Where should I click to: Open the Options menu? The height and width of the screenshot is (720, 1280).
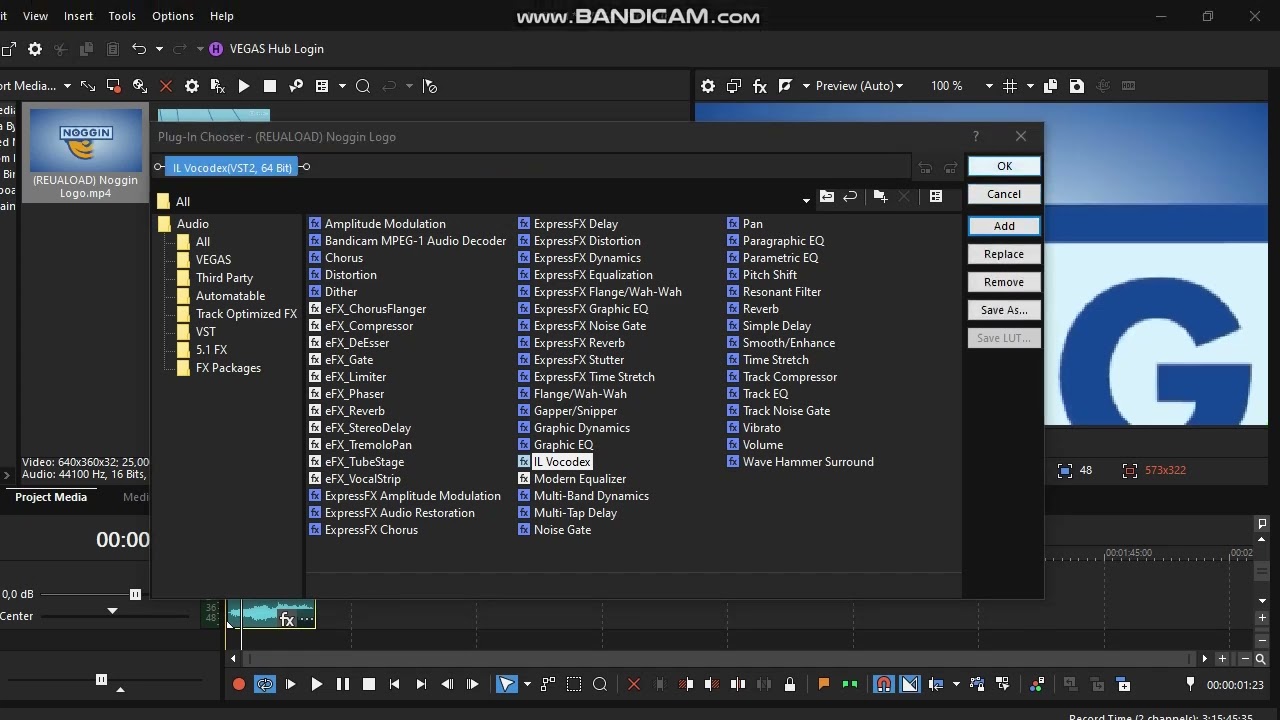pyautogui.click(x=173, y=16)
